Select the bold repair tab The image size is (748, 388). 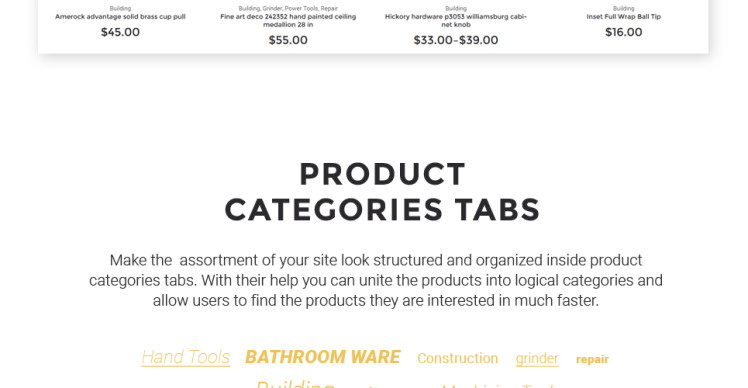click(x=592, y=359)
